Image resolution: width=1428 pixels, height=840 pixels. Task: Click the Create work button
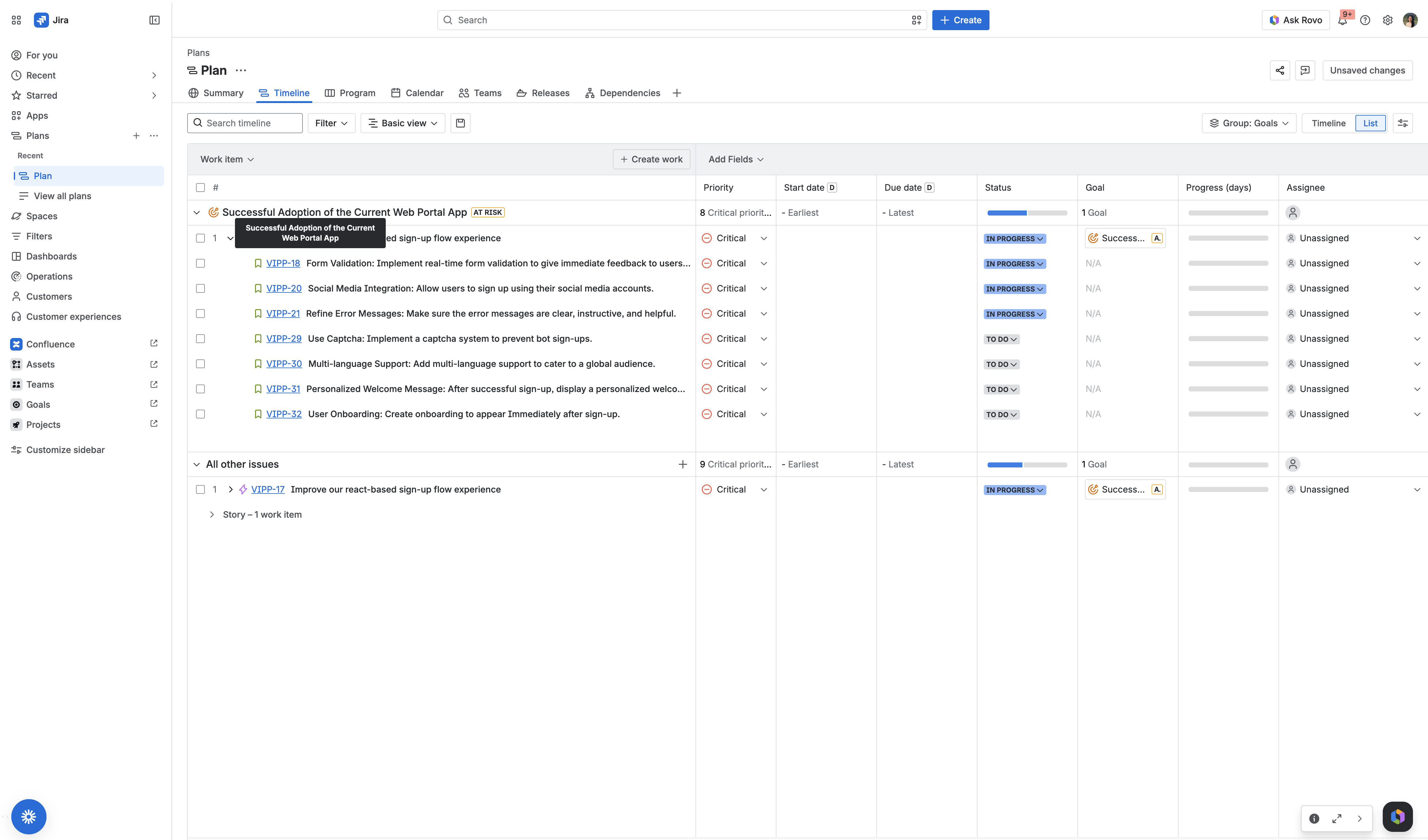pyautogui.click(x=652, y=159)
